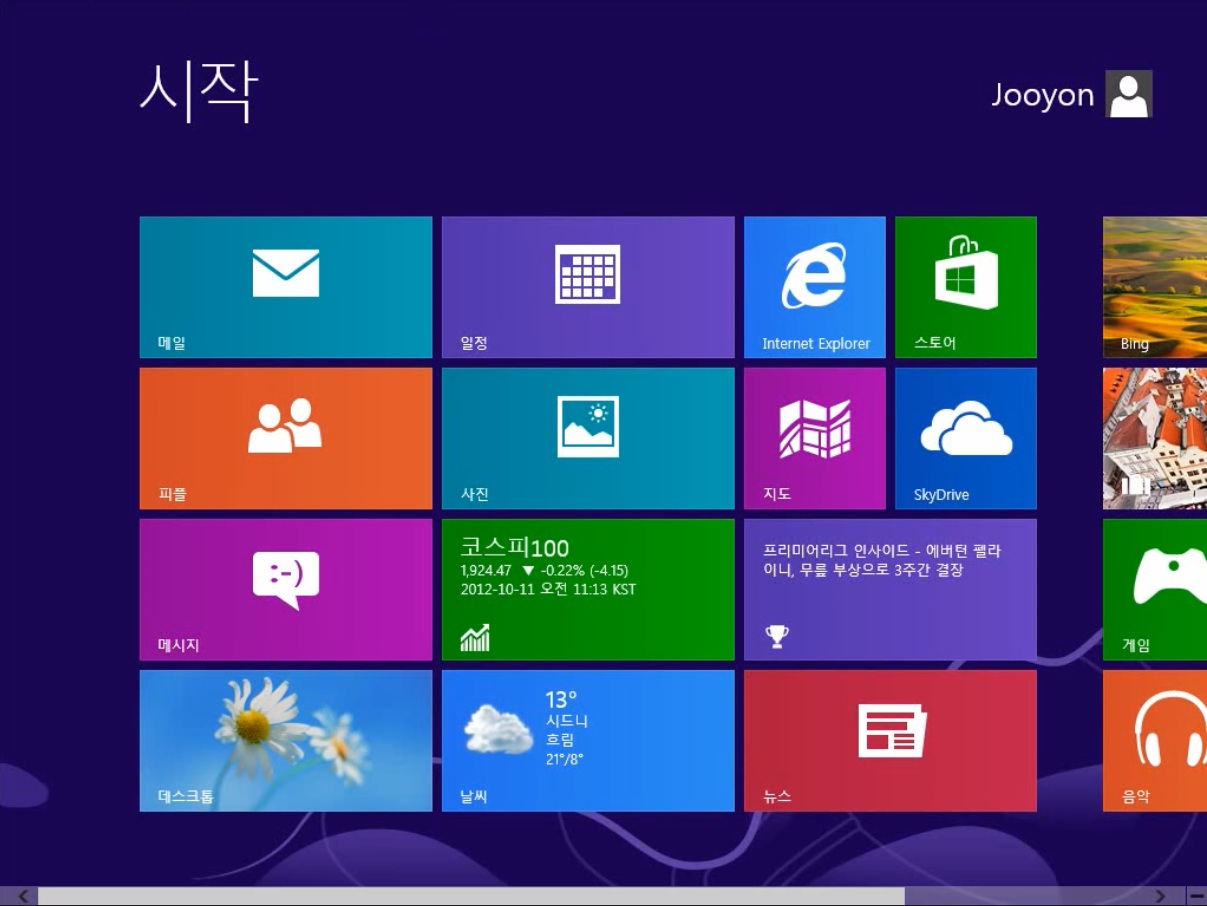Open the People tile (피플)
Image resolution: width=1207 pixels, height=906 pixels.
click(286, 438)
